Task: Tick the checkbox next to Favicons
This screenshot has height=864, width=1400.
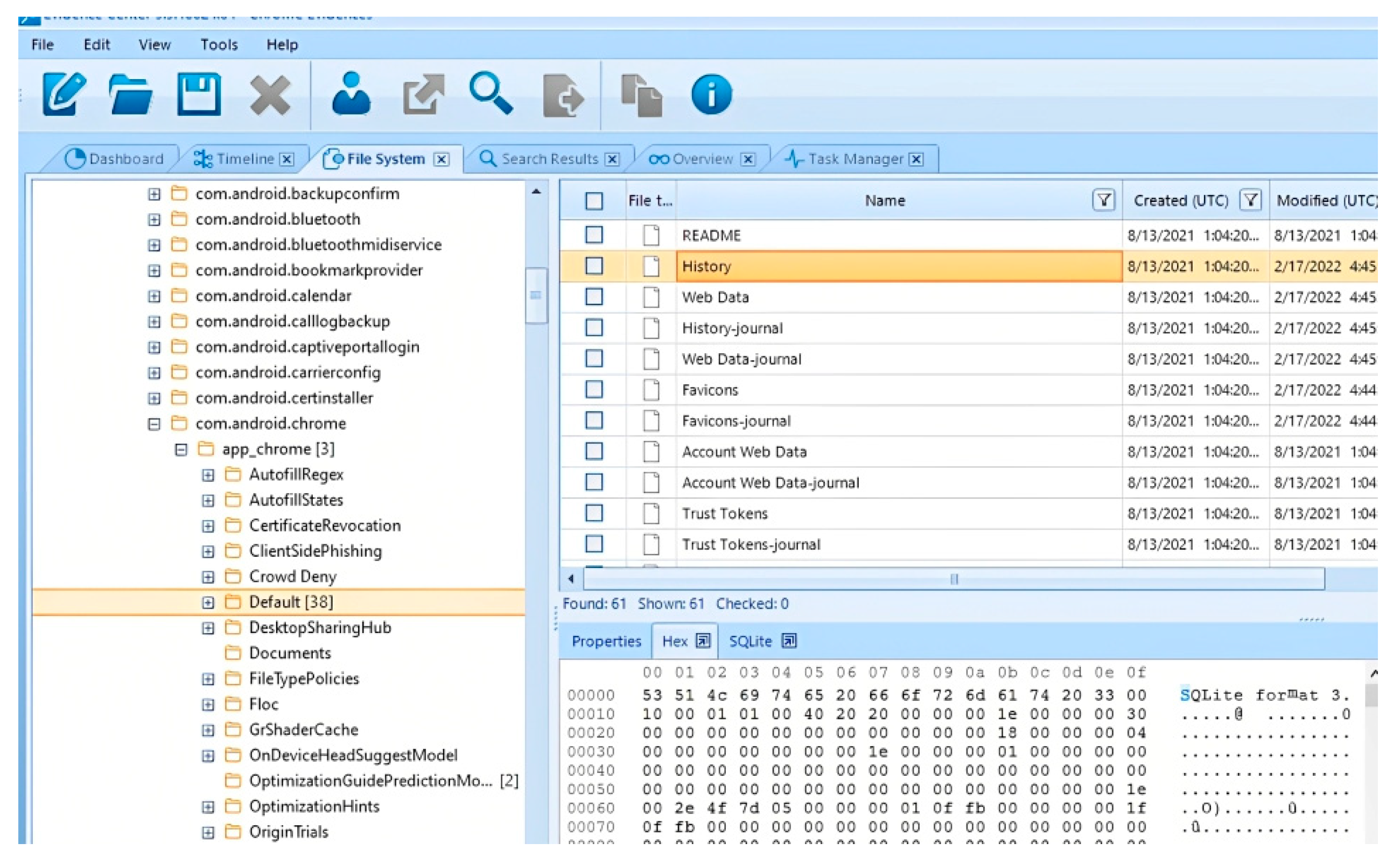Action: coord(594,390)
